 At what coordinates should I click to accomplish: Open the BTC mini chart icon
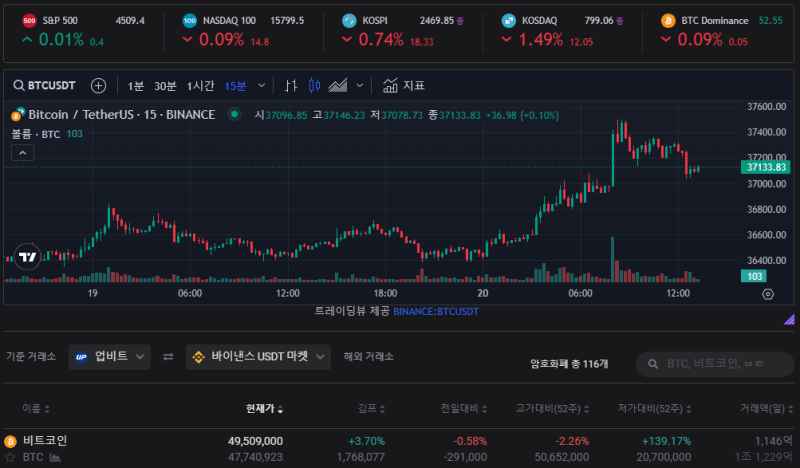(x=55, y=457)
